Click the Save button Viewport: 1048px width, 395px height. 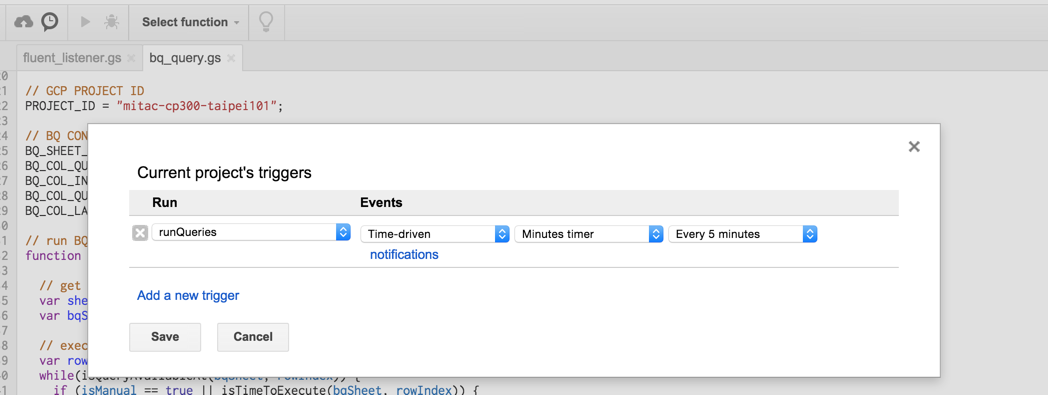165,337
